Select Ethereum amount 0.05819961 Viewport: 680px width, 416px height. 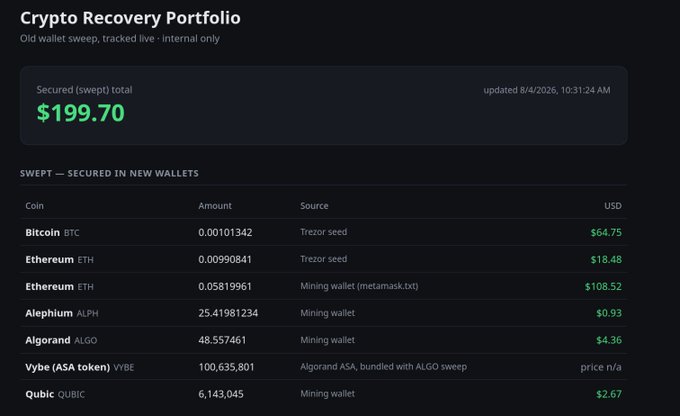[225, 286]
